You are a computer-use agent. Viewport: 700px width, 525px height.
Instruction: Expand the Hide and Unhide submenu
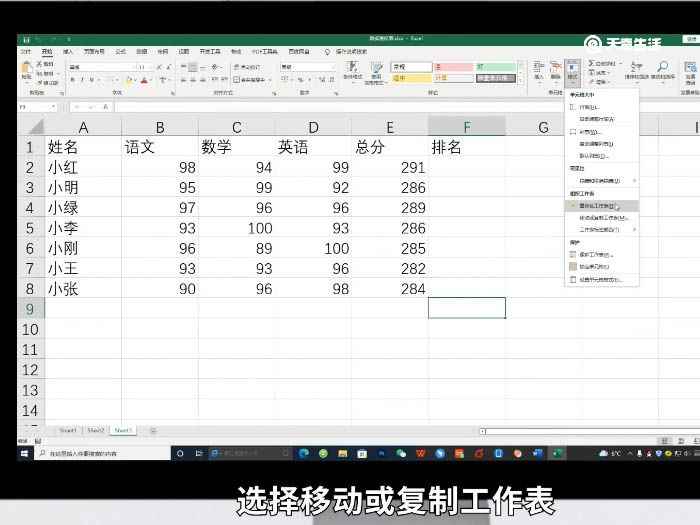(602, 181)
